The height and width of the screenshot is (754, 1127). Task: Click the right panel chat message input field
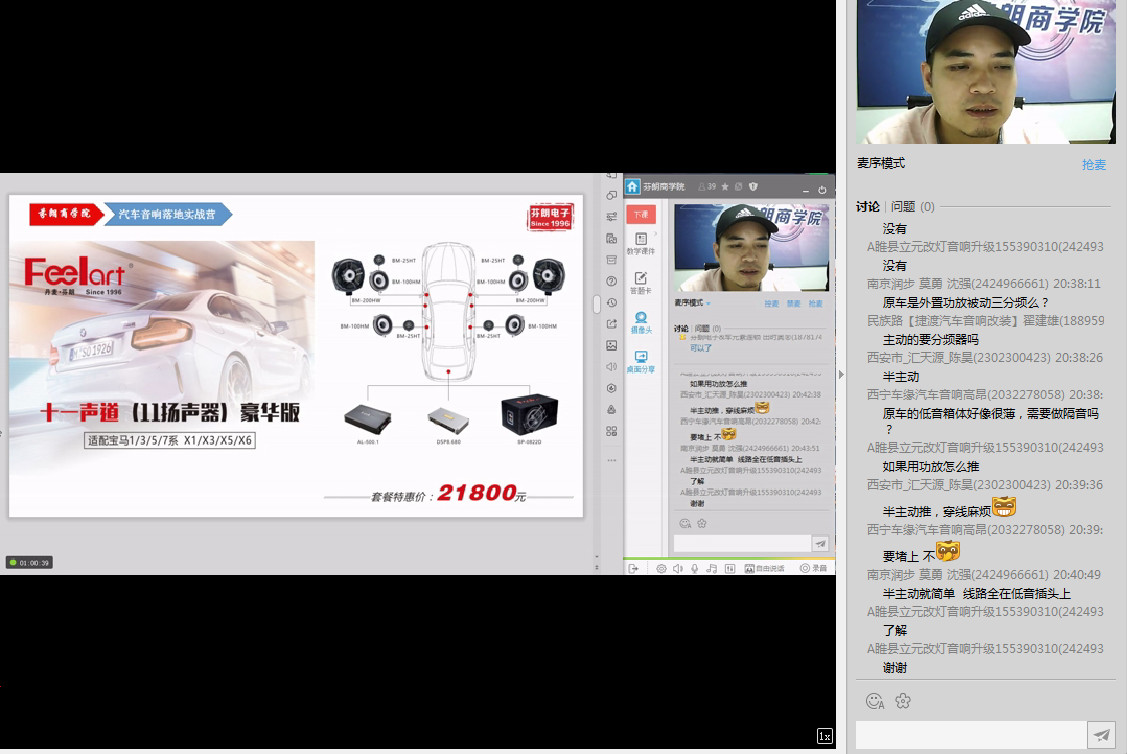tap(970, 735)
